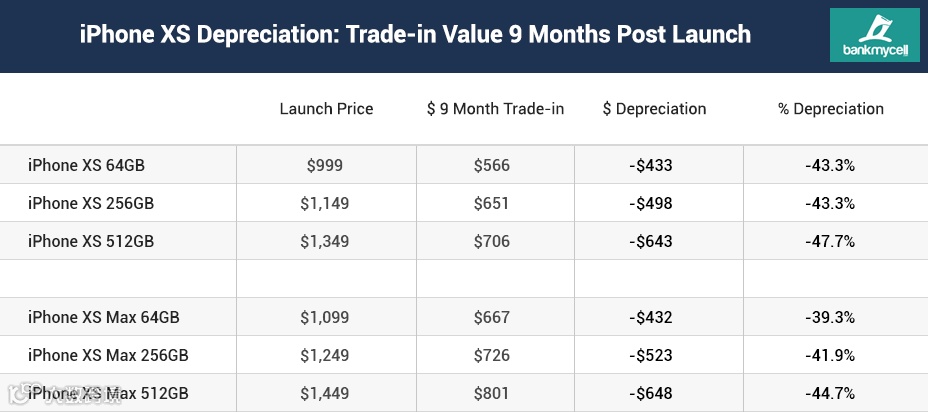The width and height of the screenshot is (928, 412).
Task: Click the bankmycell logo
Action: point(875,36)
